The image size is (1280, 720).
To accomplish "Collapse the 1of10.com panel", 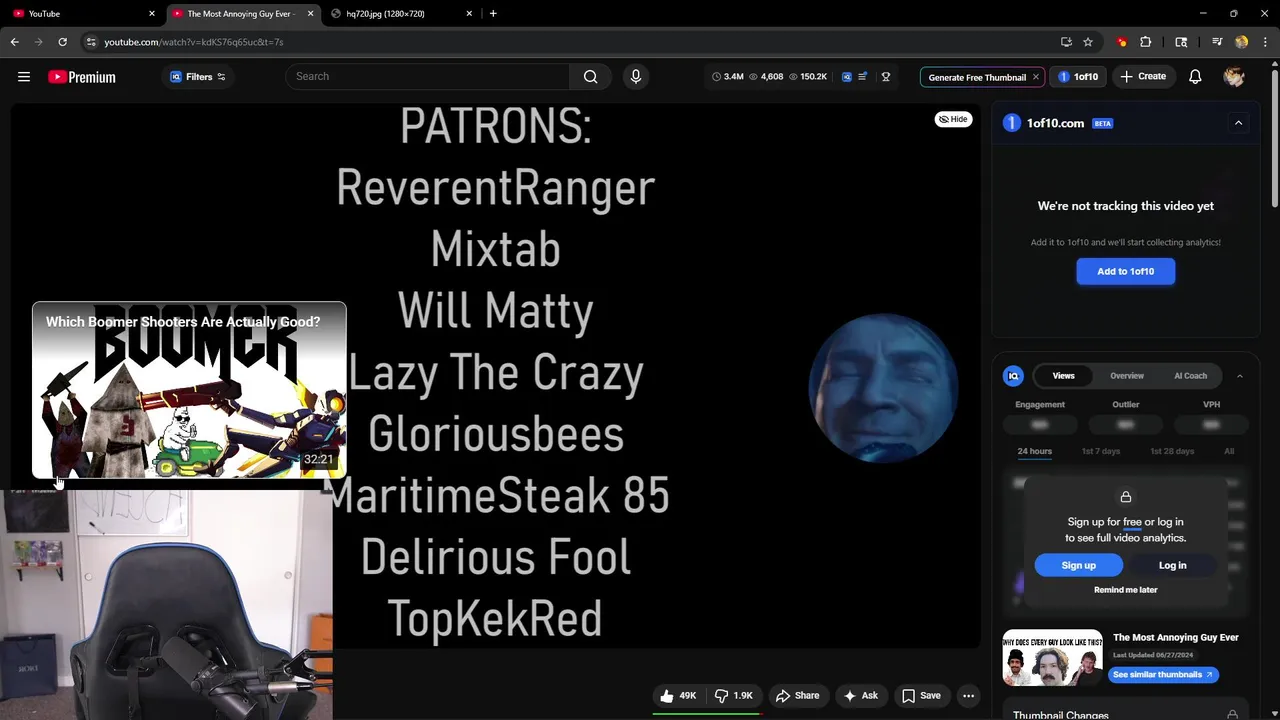I will pyautogui.click(x=1238, y=123).
